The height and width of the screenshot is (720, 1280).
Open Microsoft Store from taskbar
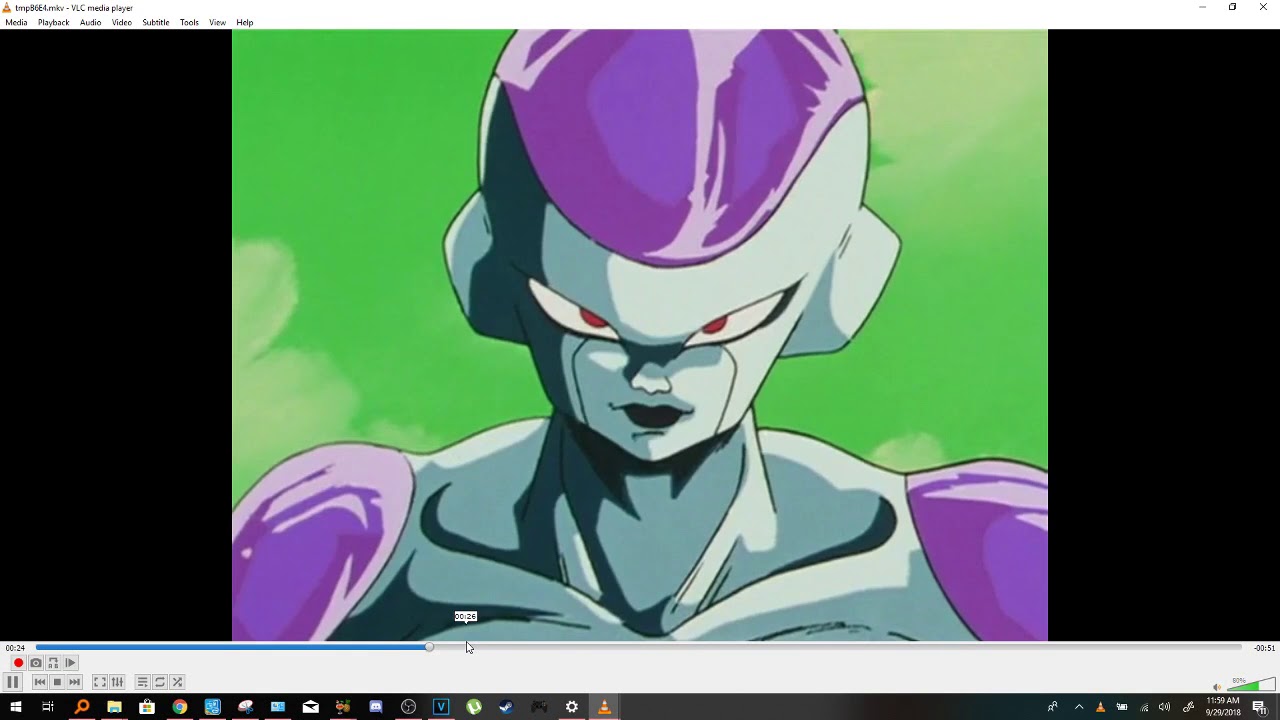pos(147,707)
